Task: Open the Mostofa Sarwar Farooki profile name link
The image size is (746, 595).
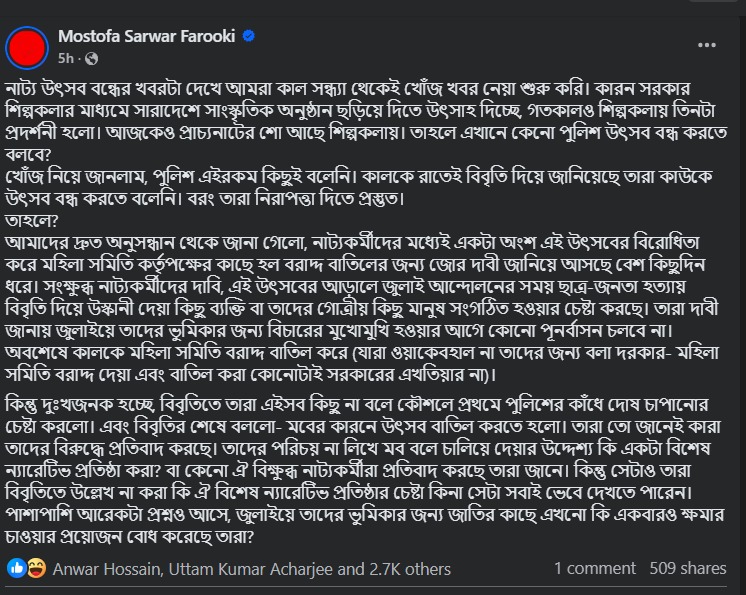Action: pos(147,36)
